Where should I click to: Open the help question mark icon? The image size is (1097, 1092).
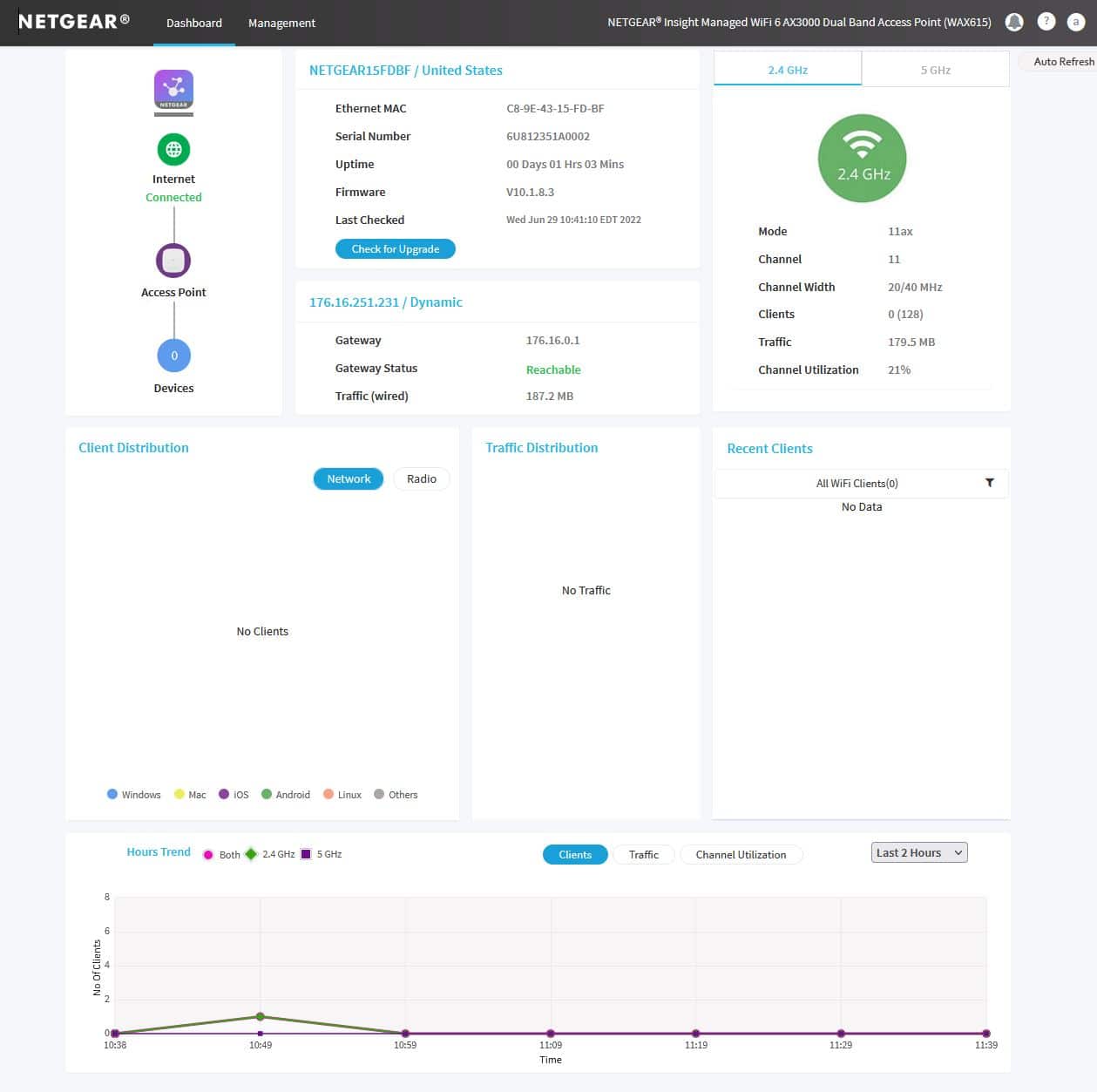coord(1046,22)
